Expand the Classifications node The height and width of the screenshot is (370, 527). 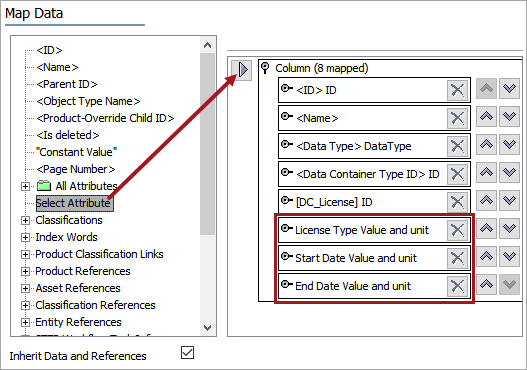tap(25, 220)
